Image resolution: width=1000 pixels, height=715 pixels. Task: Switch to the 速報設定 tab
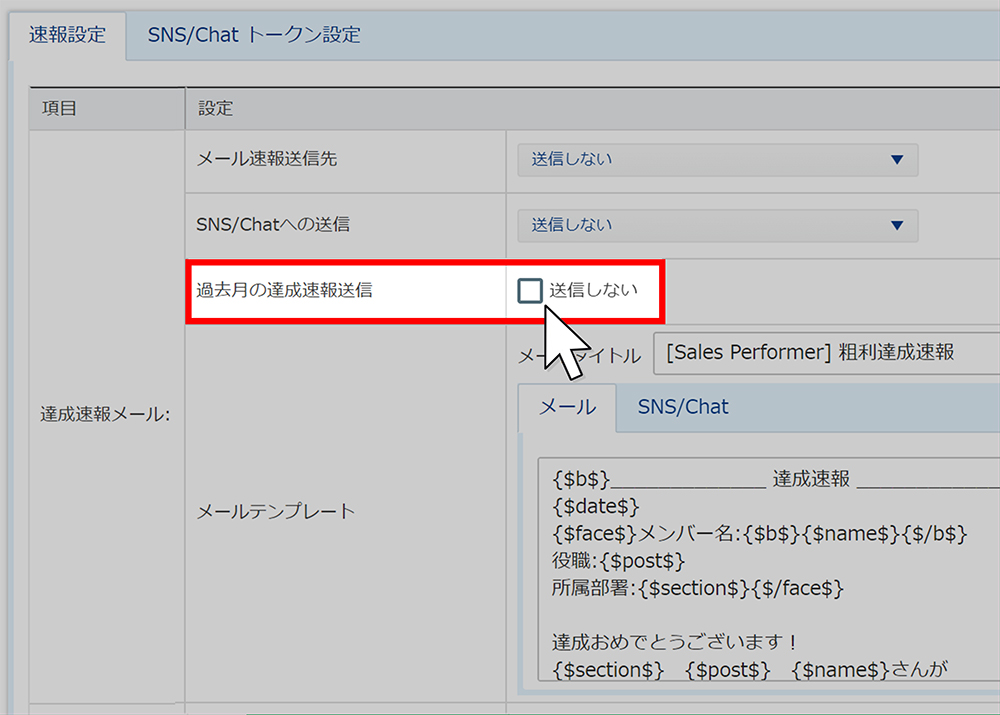click(x=68, y=35)
